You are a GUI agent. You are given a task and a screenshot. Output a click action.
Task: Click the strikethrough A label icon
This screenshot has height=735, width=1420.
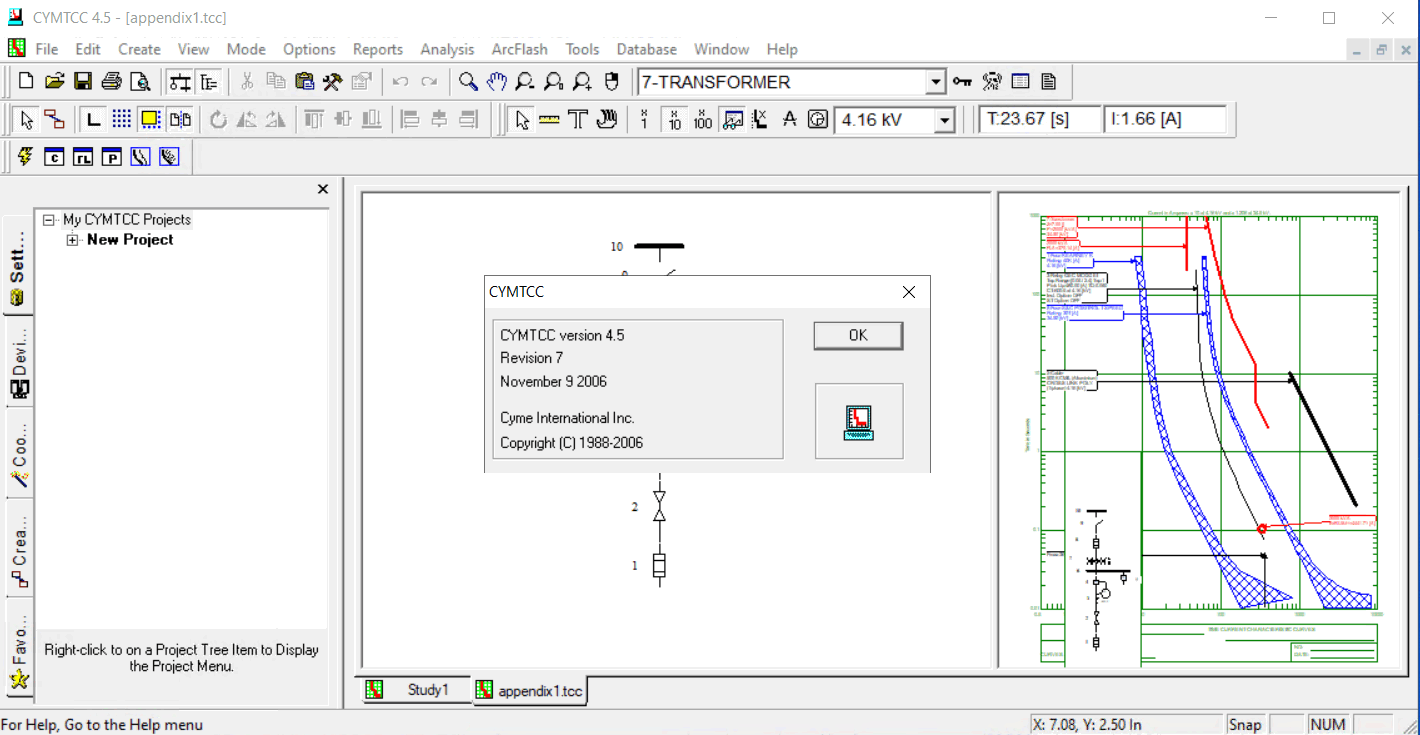coord(789,120)
